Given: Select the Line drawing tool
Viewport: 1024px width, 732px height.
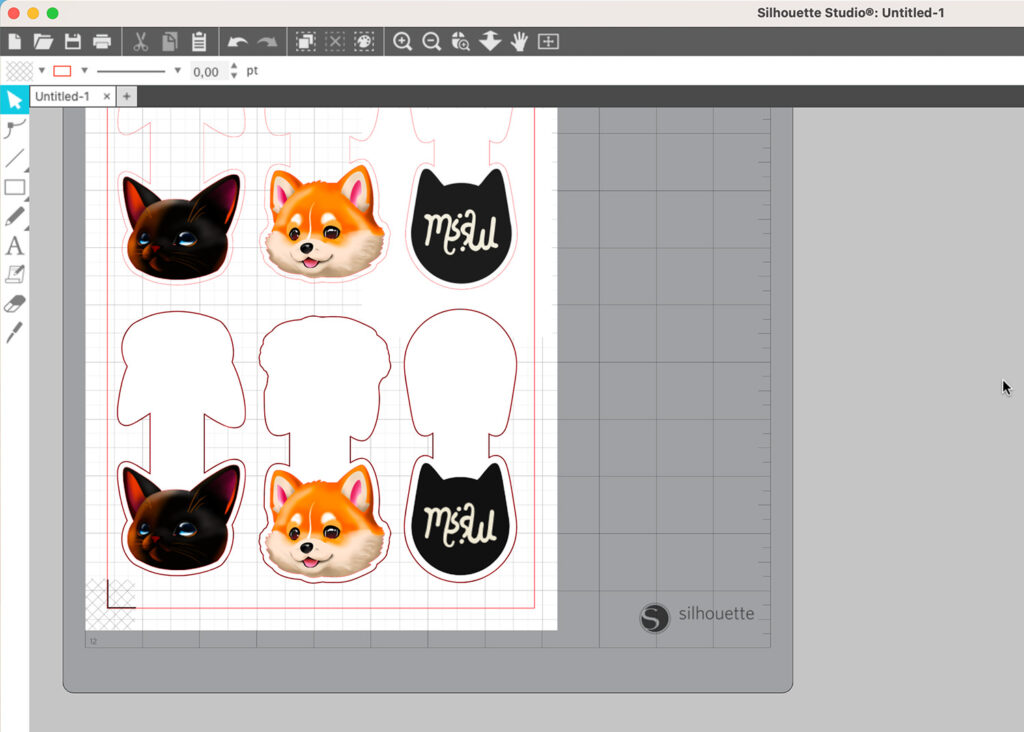Looking at the screenshot, I should [x=14, y=158].
